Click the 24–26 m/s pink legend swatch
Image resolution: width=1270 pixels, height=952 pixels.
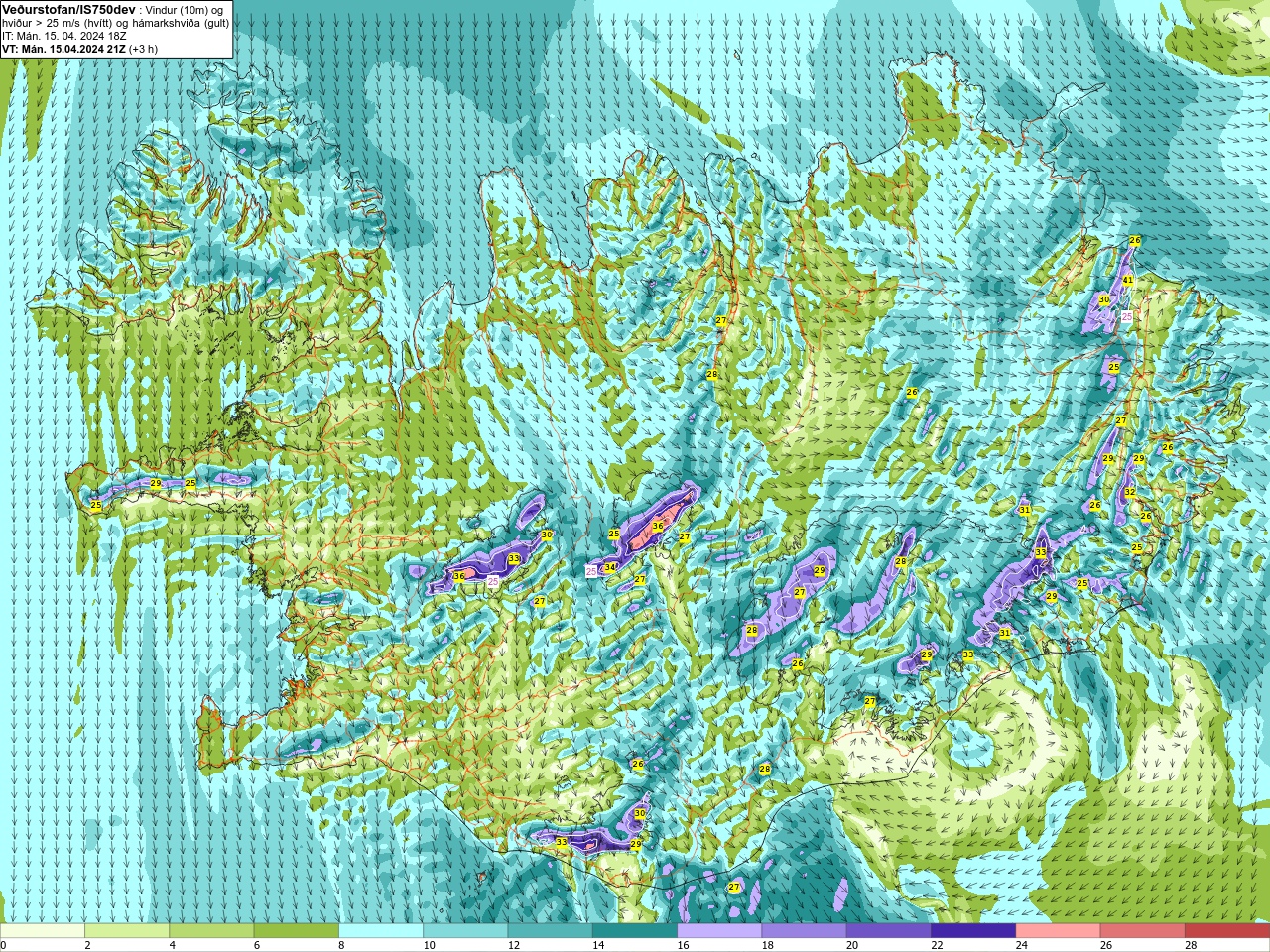1058,930
